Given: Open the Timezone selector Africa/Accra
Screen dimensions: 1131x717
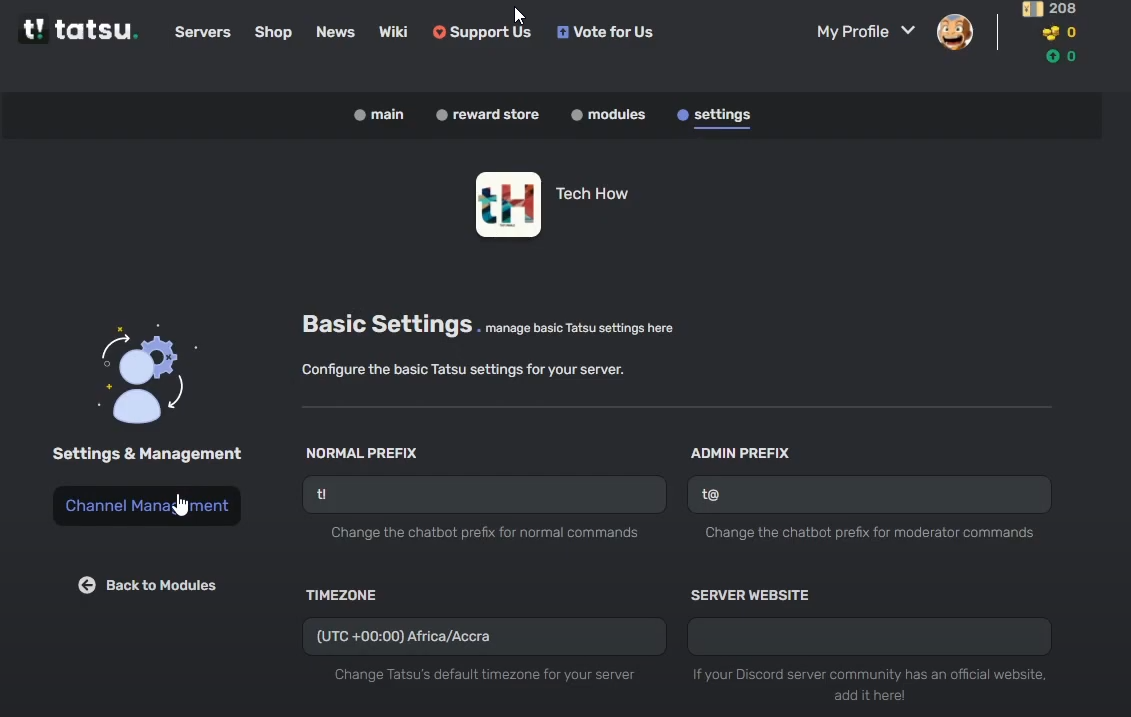Looking at the screenshot, I should click(x=484, y=636).
